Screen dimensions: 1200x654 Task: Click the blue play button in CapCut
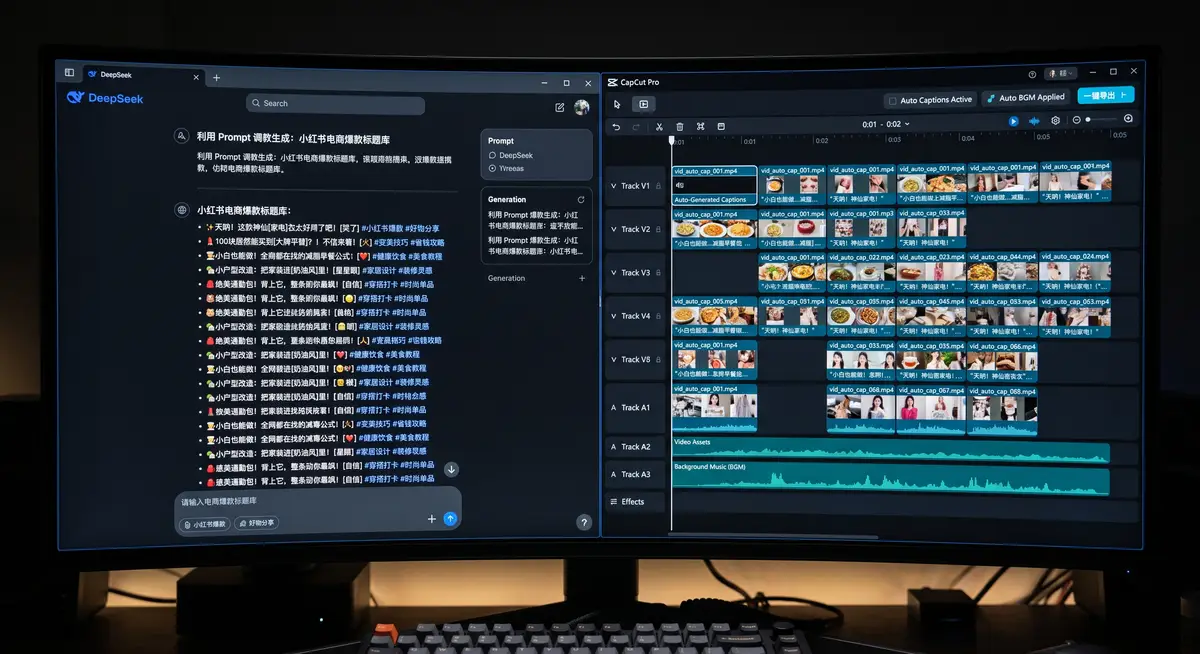coord(1013,121)
